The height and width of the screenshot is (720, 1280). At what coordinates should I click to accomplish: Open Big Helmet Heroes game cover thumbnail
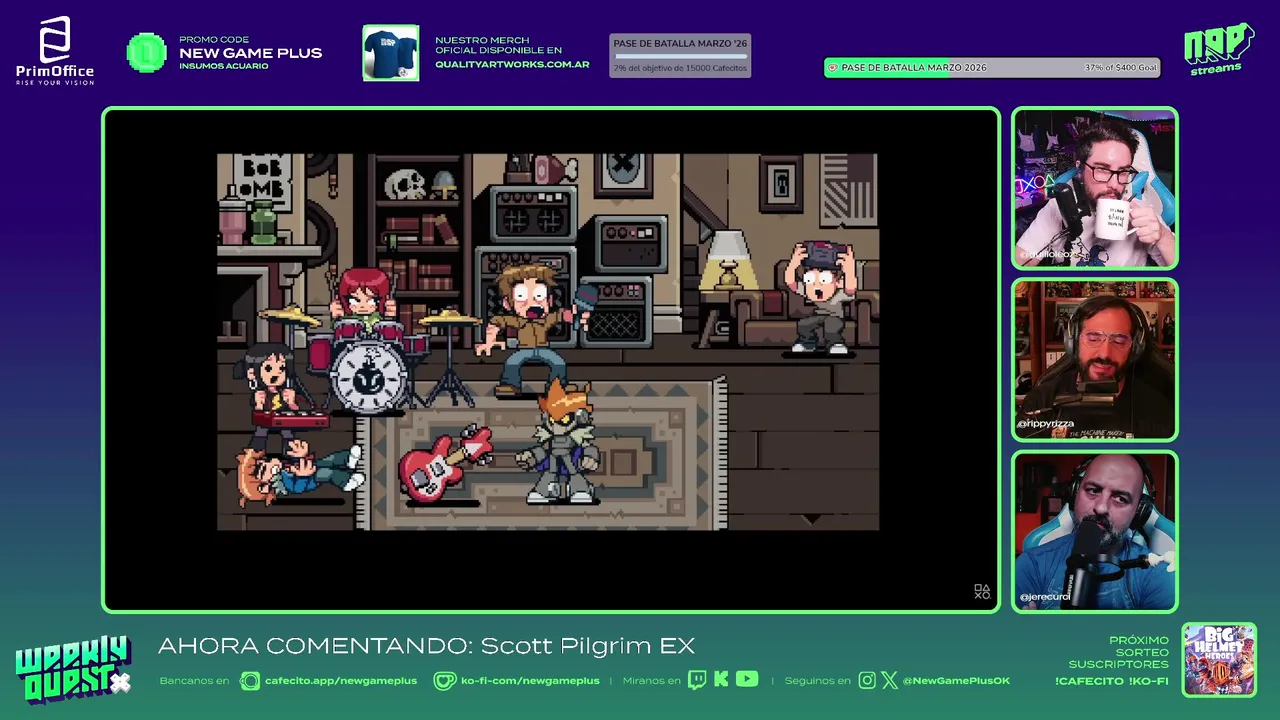[1219, 660]
